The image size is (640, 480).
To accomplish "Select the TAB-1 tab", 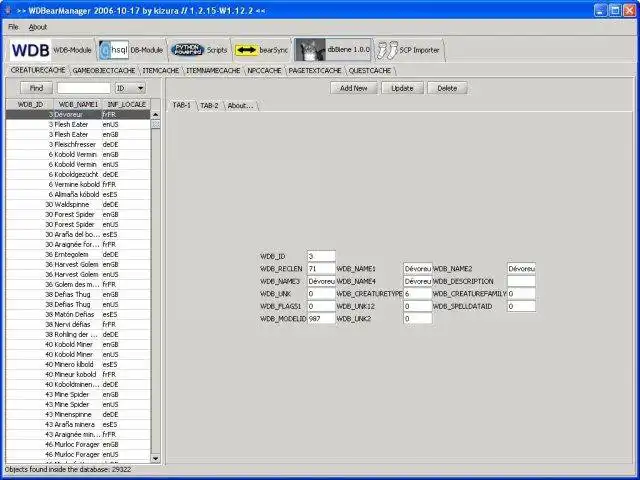I will [x=182, y=105].
